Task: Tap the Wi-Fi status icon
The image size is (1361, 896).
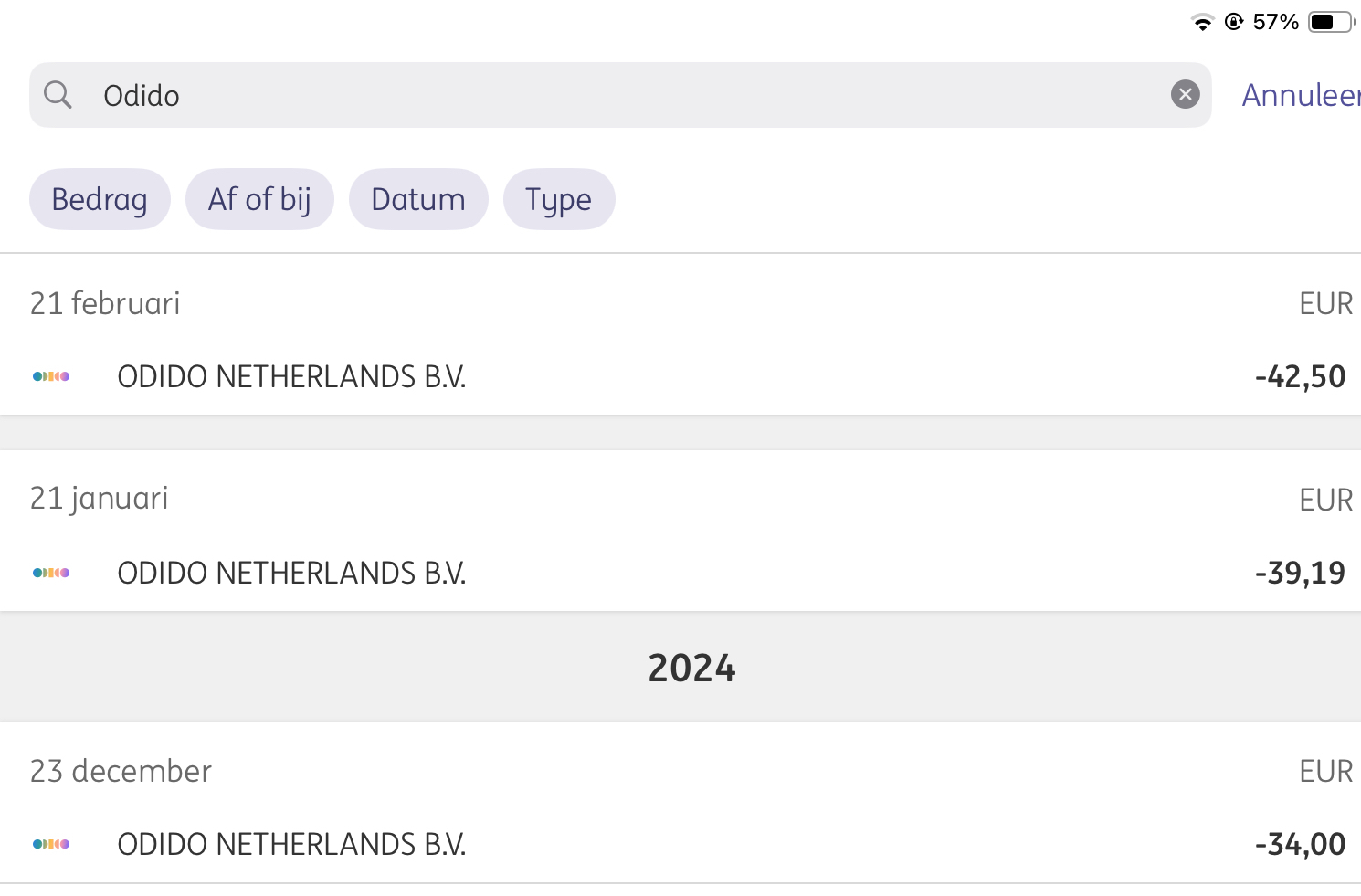Action: click(x=1202, y=22)
